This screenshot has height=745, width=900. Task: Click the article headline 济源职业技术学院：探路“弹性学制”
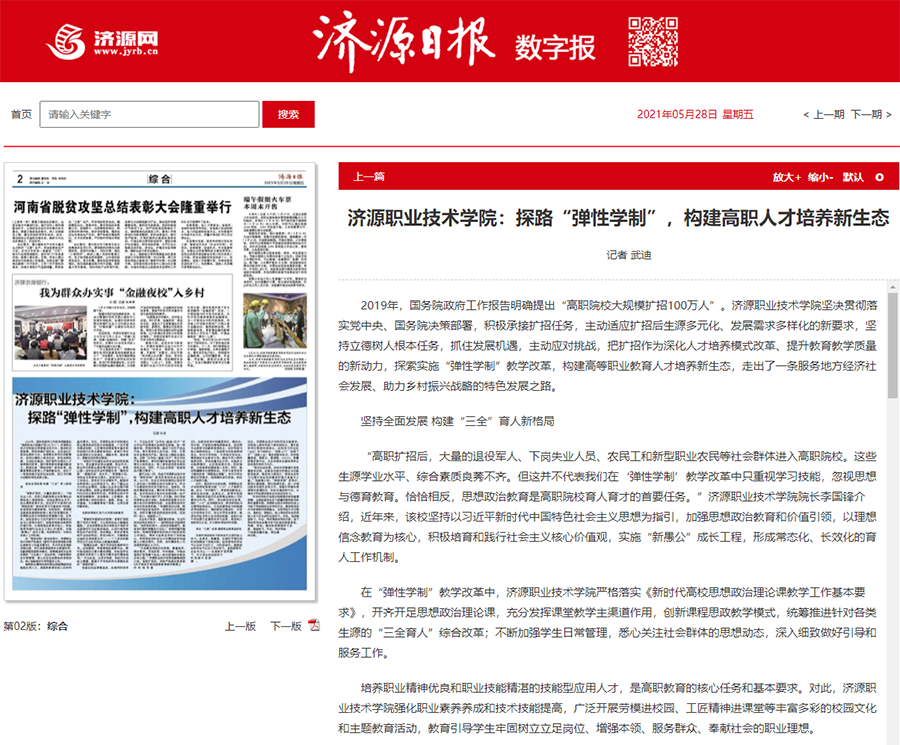(x=618, y=218)
